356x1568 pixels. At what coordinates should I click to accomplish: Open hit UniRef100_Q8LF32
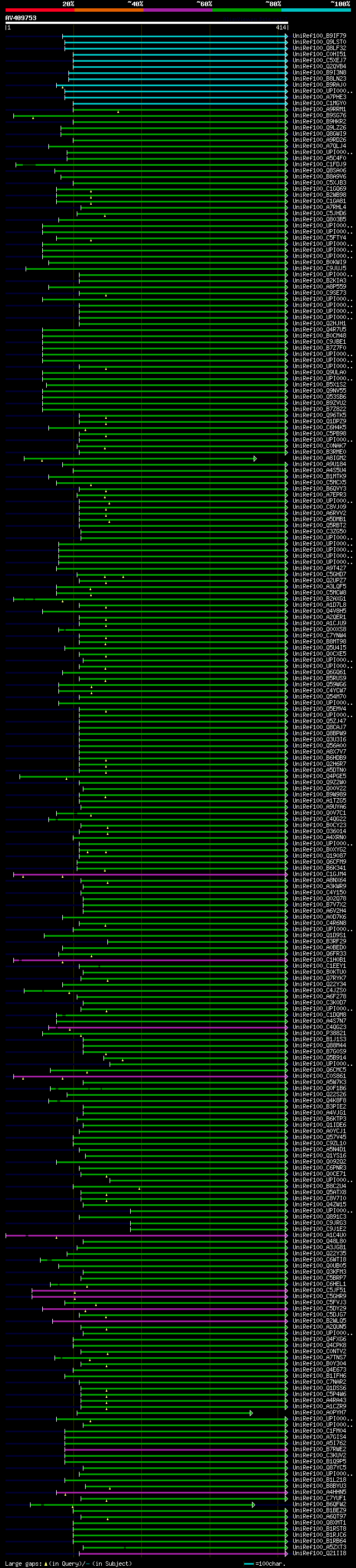coord(319,48)
